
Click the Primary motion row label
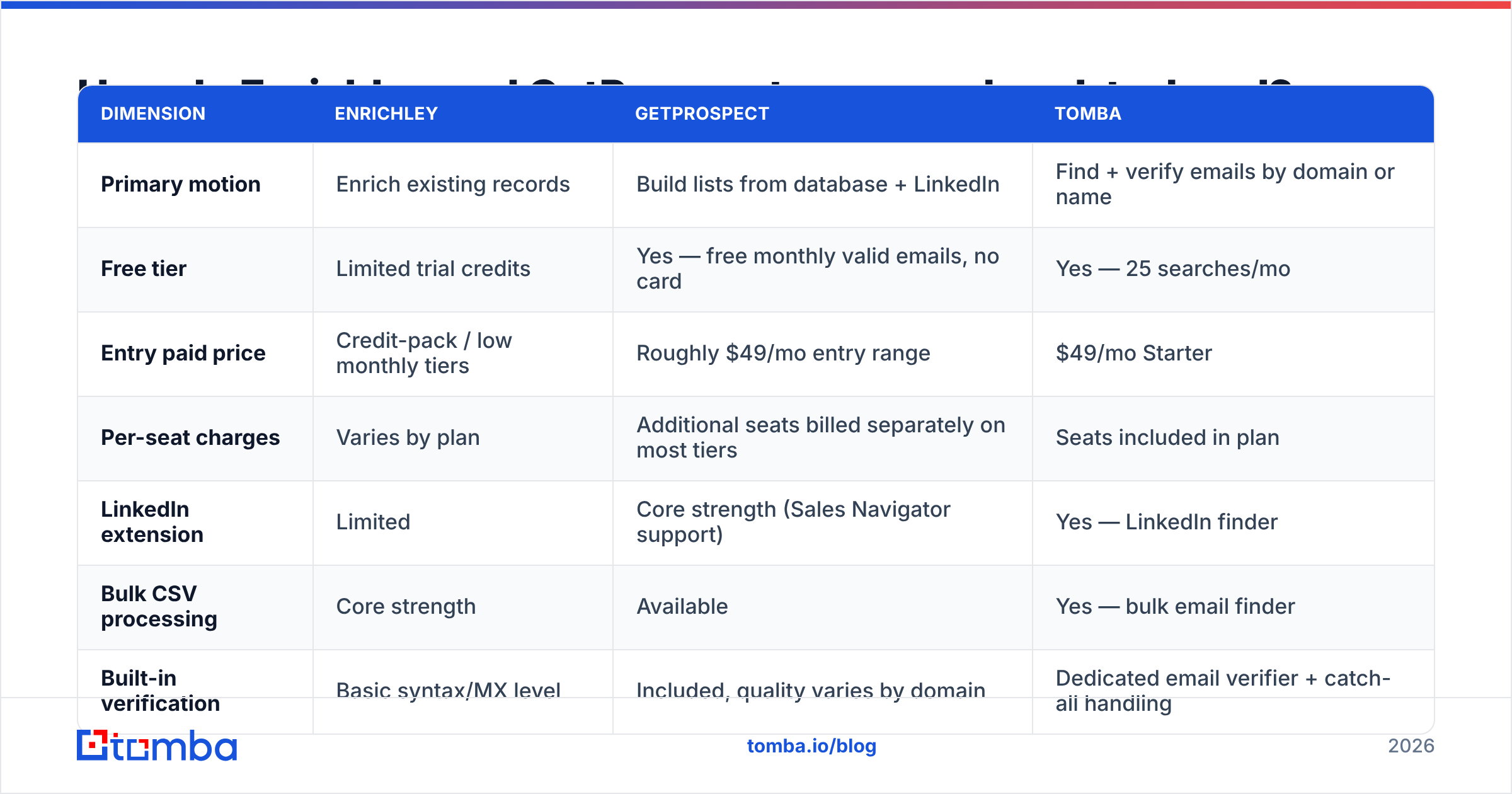tap(181, 184)
